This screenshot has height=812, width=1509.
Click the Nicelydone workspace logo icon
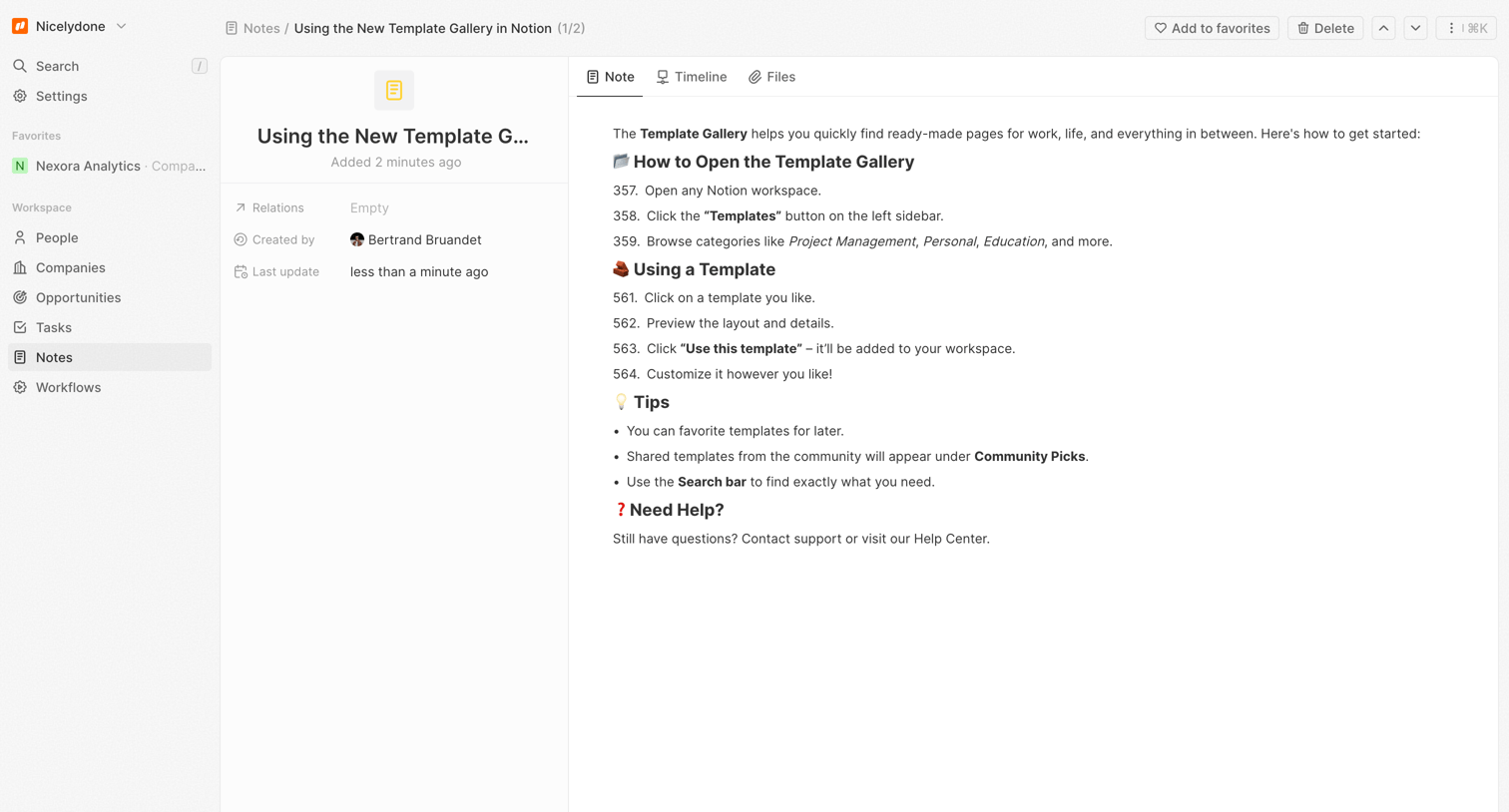(20, 27)
